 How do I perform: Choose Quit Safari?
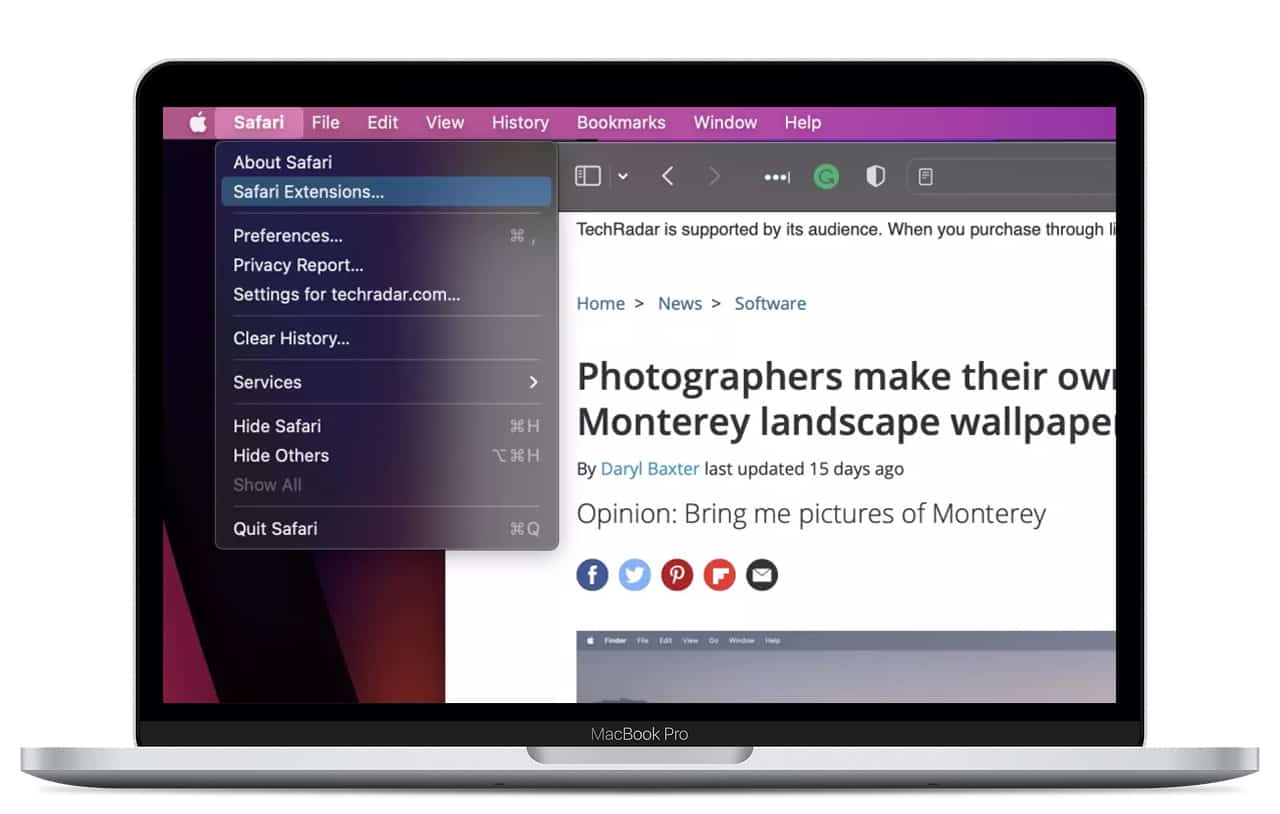(x=386, y=528)
